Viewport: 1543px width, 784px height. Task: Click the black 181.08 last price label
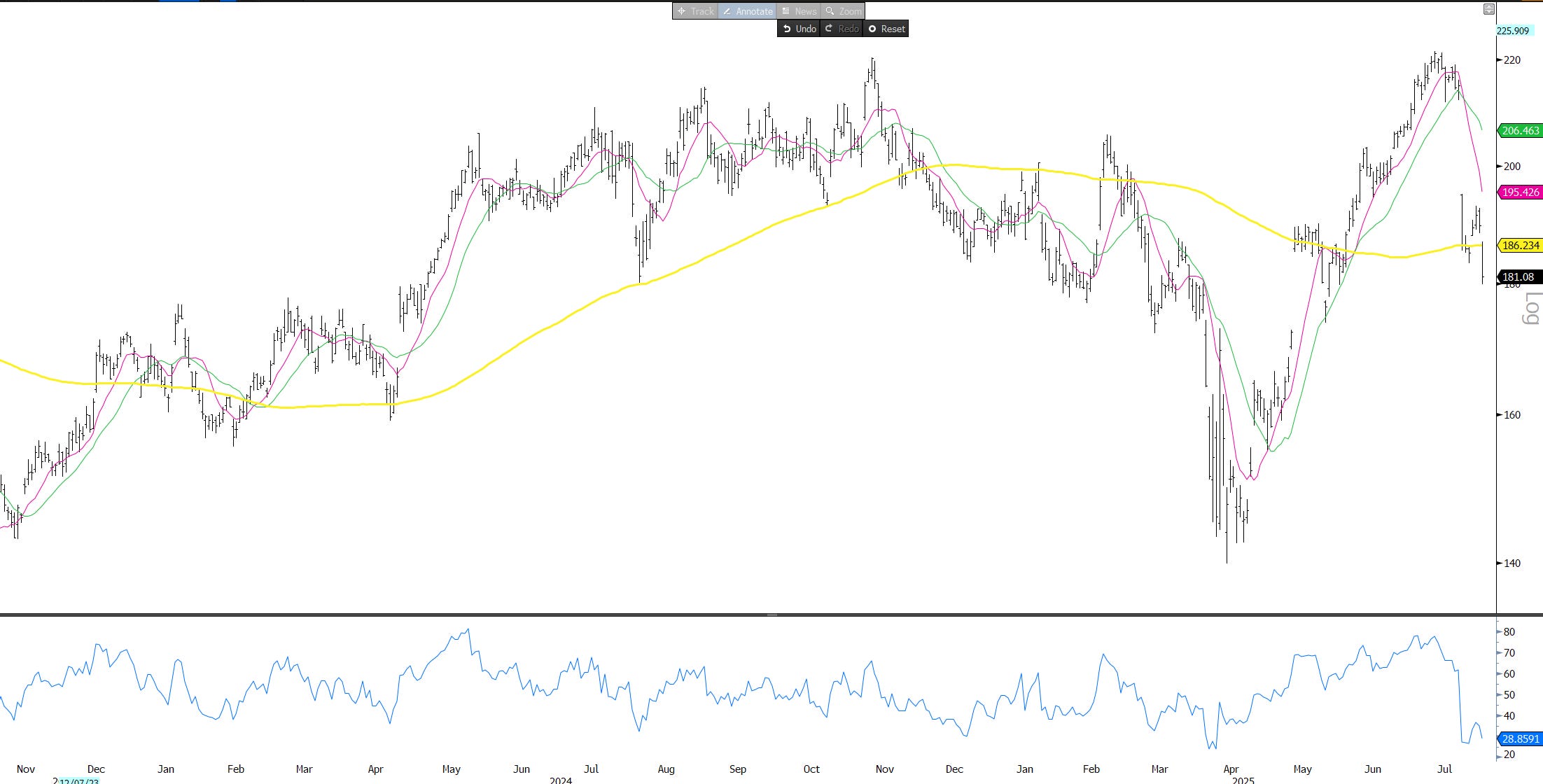click(1518, 277)
